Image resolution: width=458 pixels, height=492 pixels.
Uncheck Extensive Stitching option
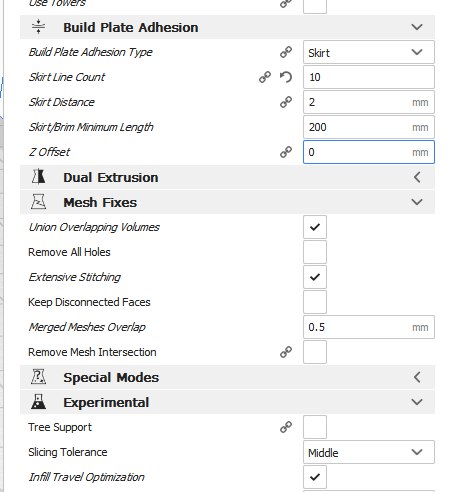[315, 277]
